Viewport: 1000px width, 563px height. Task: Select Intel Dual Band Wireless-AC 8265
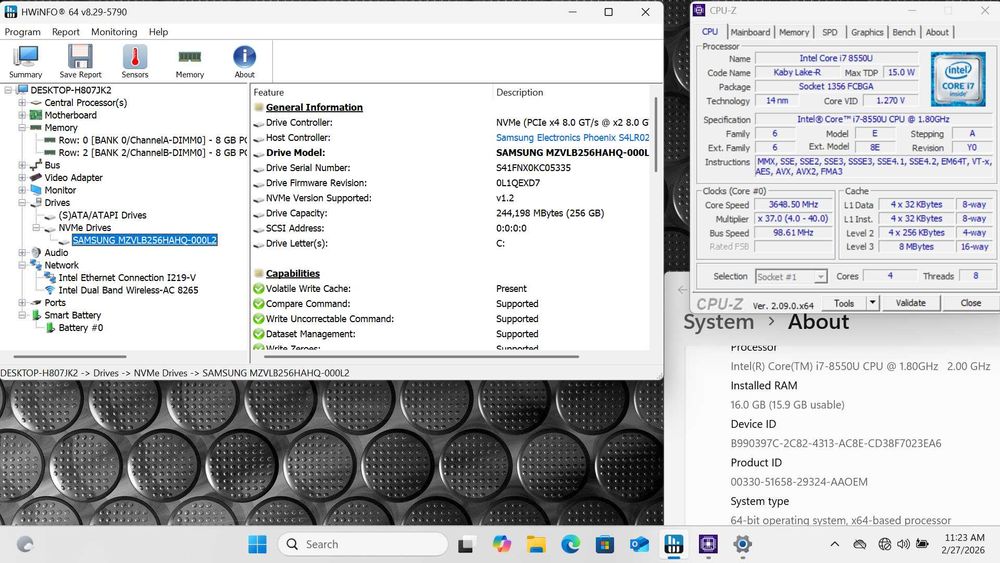pos(128,290)
